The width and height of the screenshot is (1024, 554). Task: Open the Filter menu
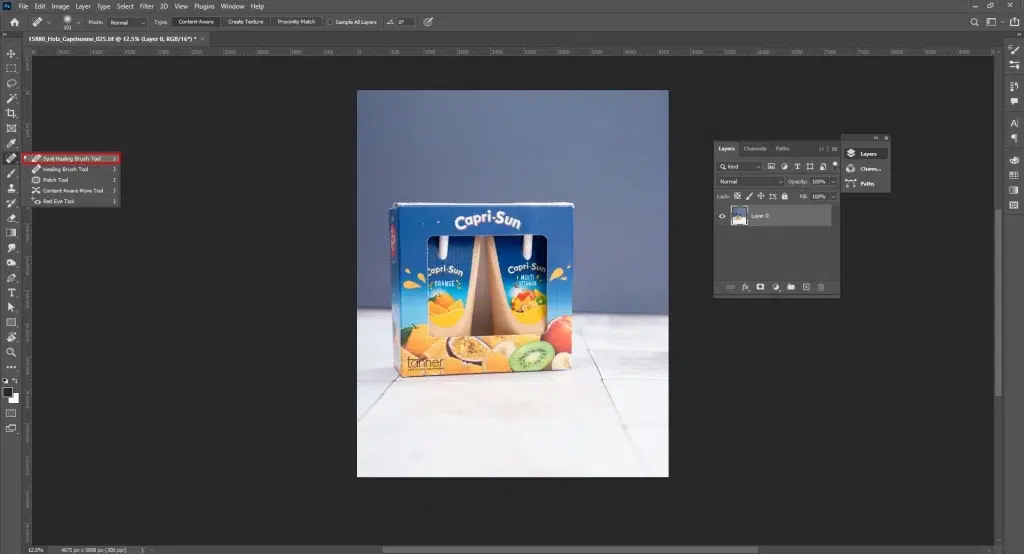point(146,6)
